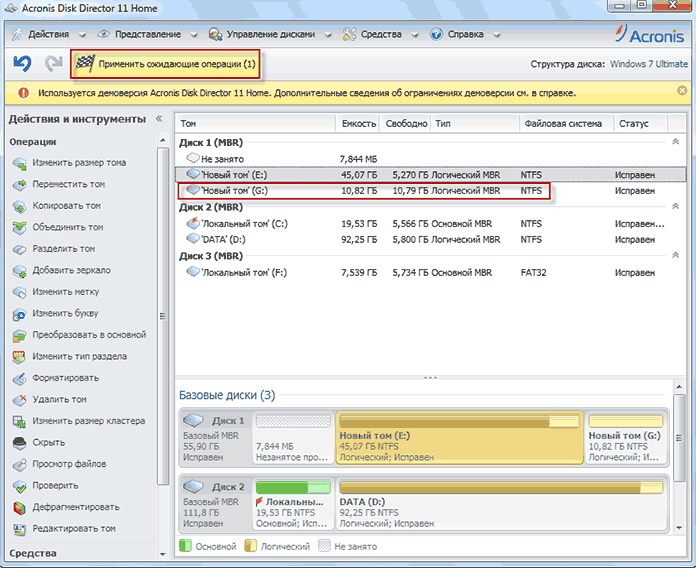Click Добавить зеркало icon

tap(19, 270)
